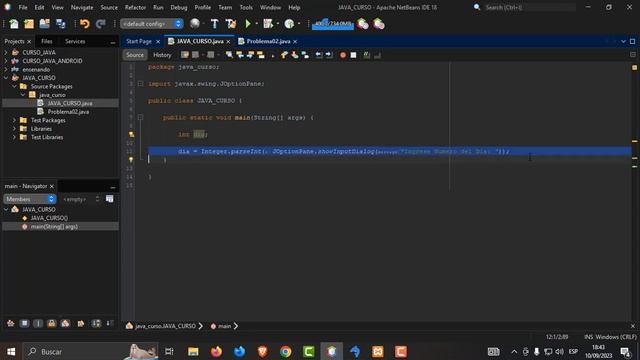Collapse the JAVA_CURSO class in Navigator

click(6, 209)
